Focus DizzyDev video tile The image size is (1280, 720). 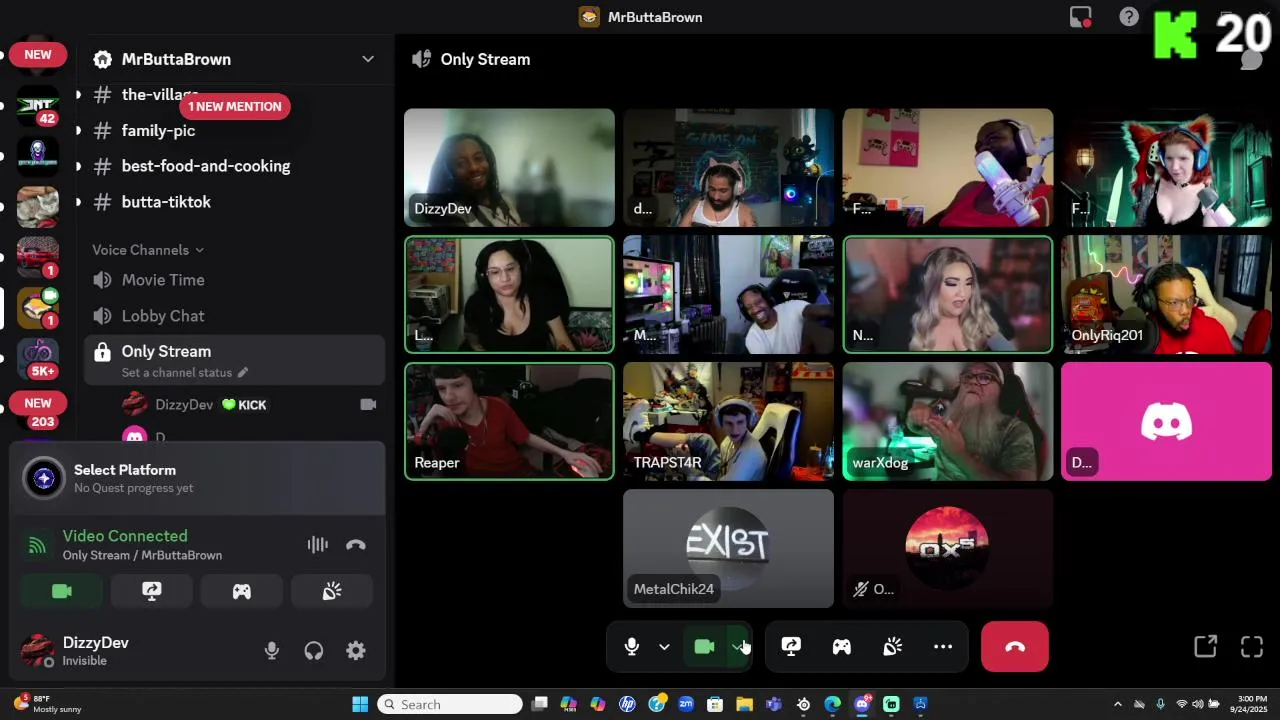pos(509,168)
